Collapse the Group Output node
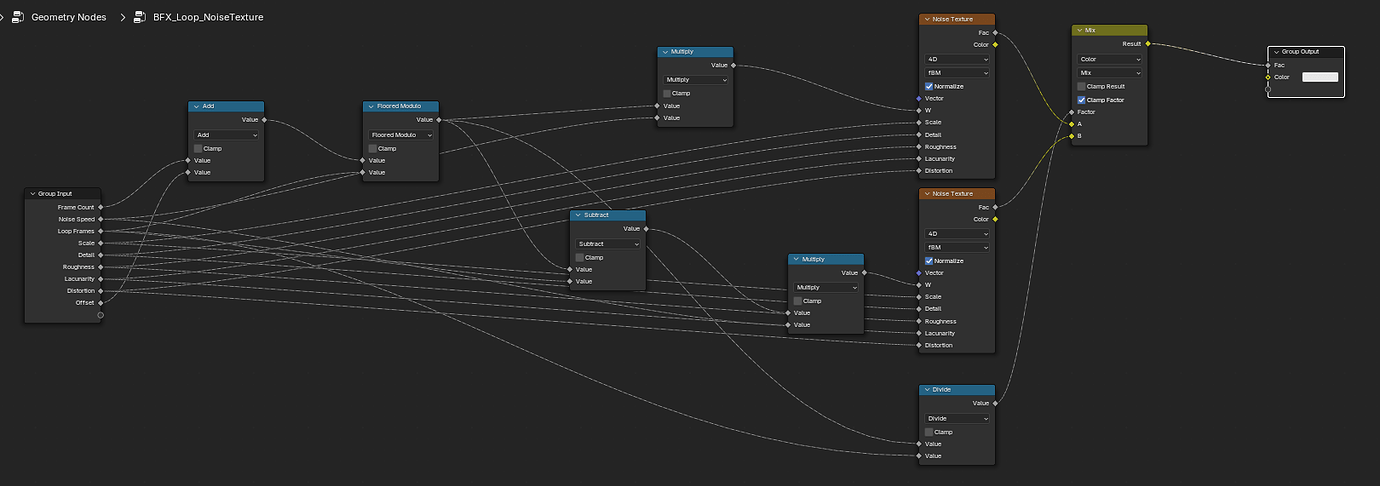1380x486 pixels. (x=1277, y=51)
